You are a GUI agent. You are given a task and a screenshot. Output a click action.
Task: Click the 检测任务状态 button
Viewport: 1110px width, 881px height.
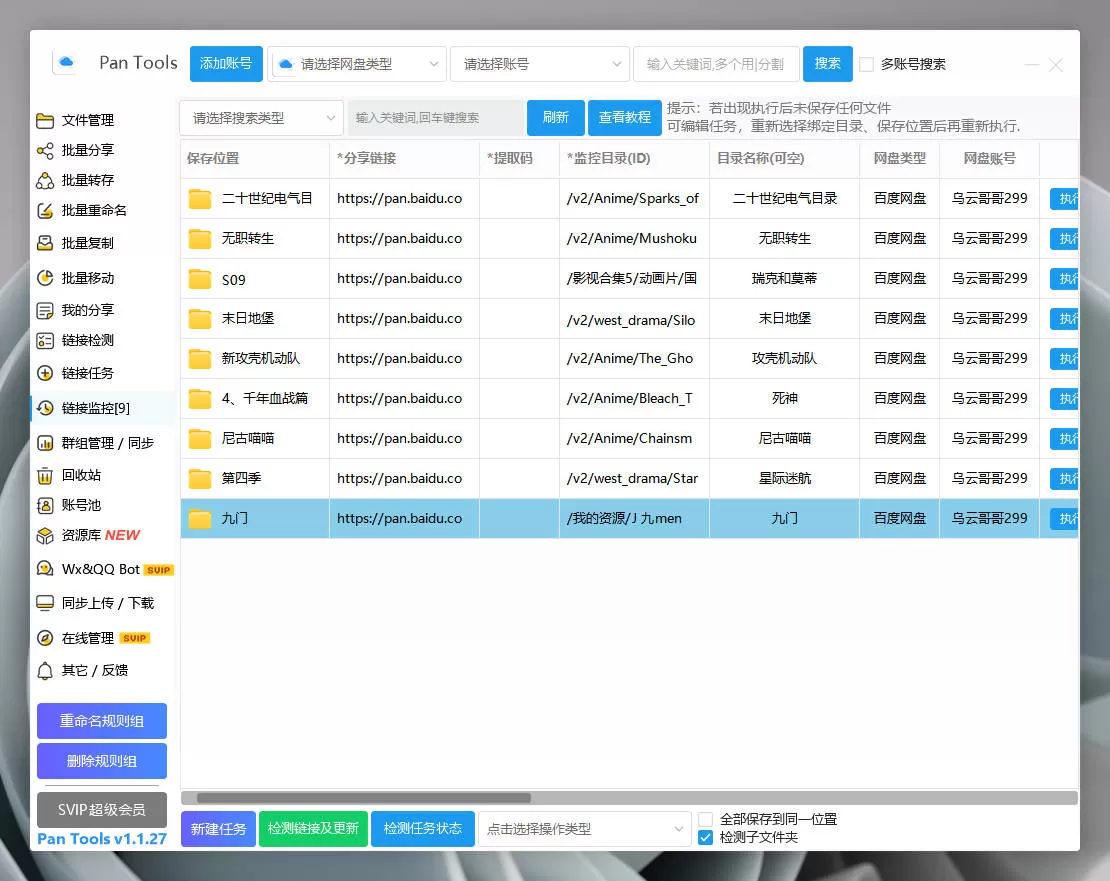pos(423,829)
